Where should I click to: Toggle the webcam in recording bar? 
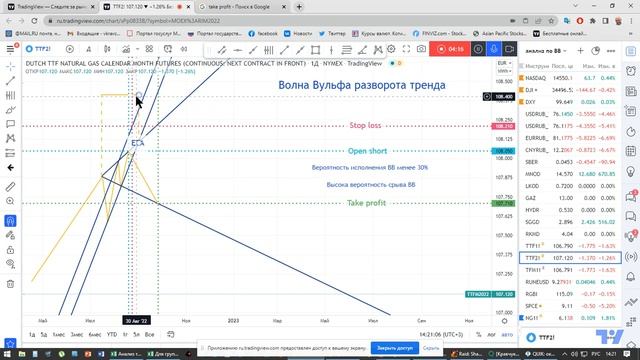click(x=509, y=49)
